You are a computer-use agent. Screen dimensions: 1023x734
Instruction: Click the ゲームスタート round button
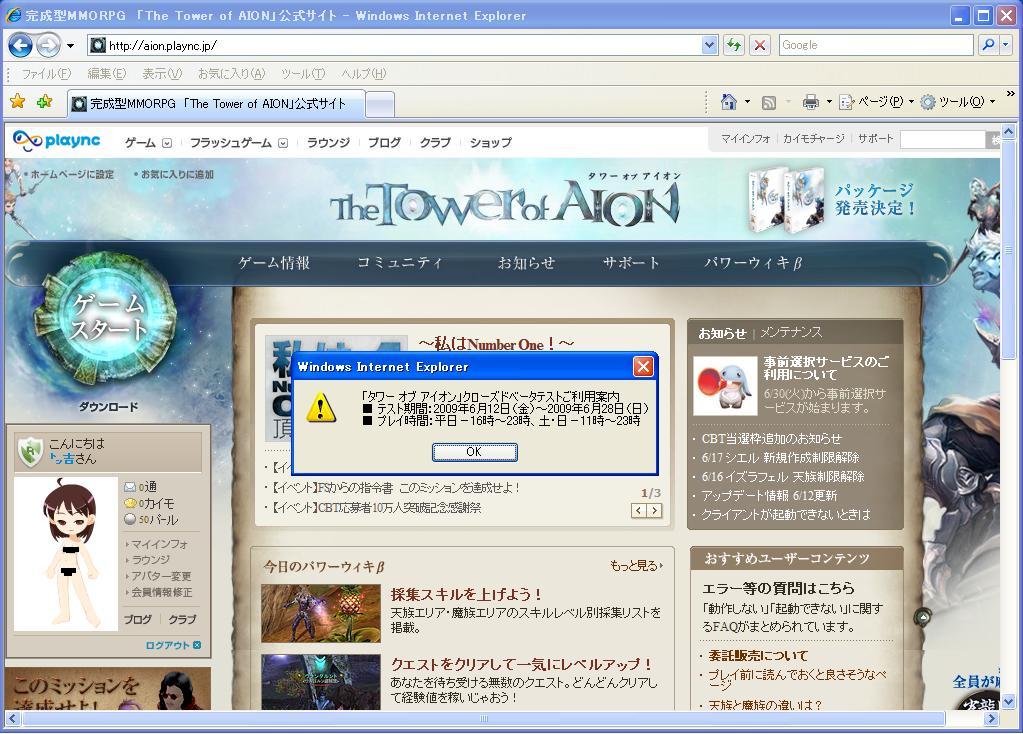(106, 318)
